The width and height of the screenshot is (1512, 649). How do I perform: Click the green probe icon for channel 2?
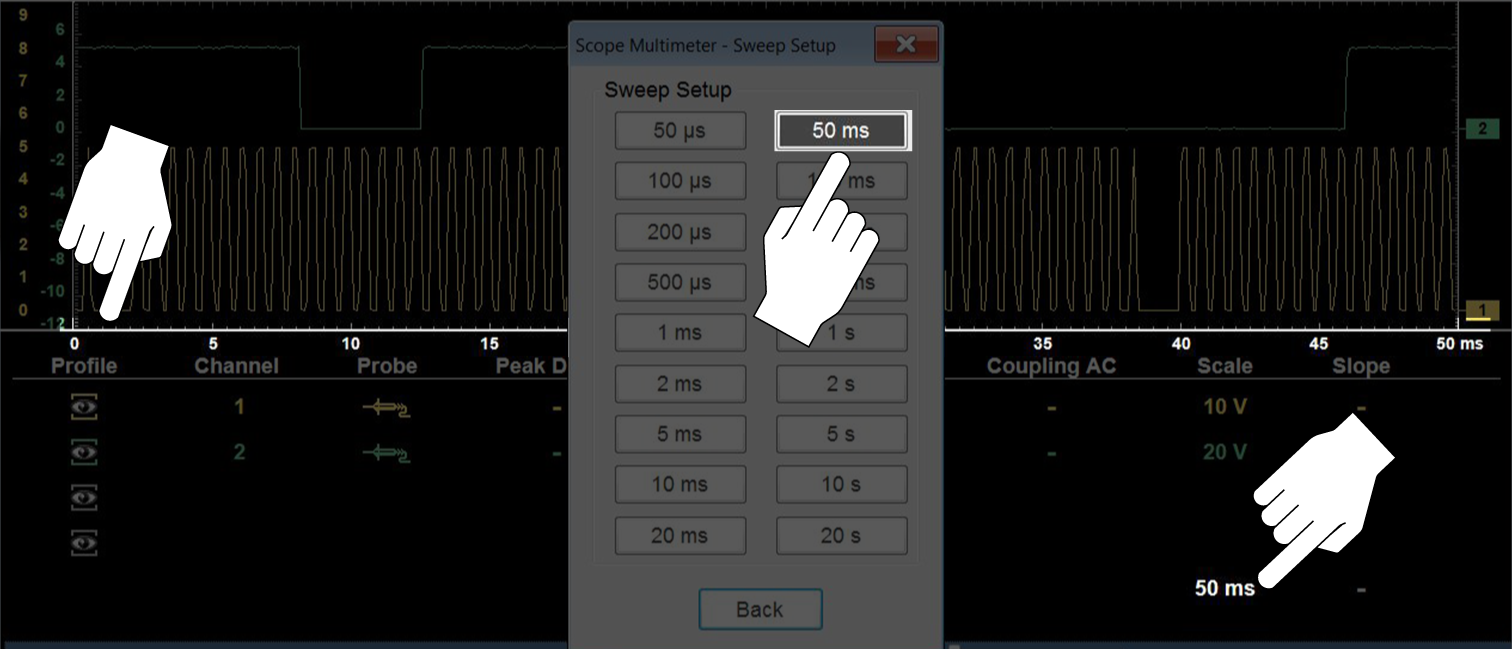pos(386,453)
